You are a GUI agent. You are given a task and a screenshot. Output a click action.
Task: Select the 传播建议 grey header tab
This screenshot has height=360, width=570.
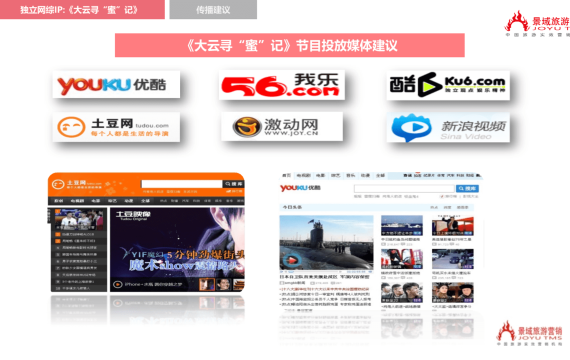[213, 9]
